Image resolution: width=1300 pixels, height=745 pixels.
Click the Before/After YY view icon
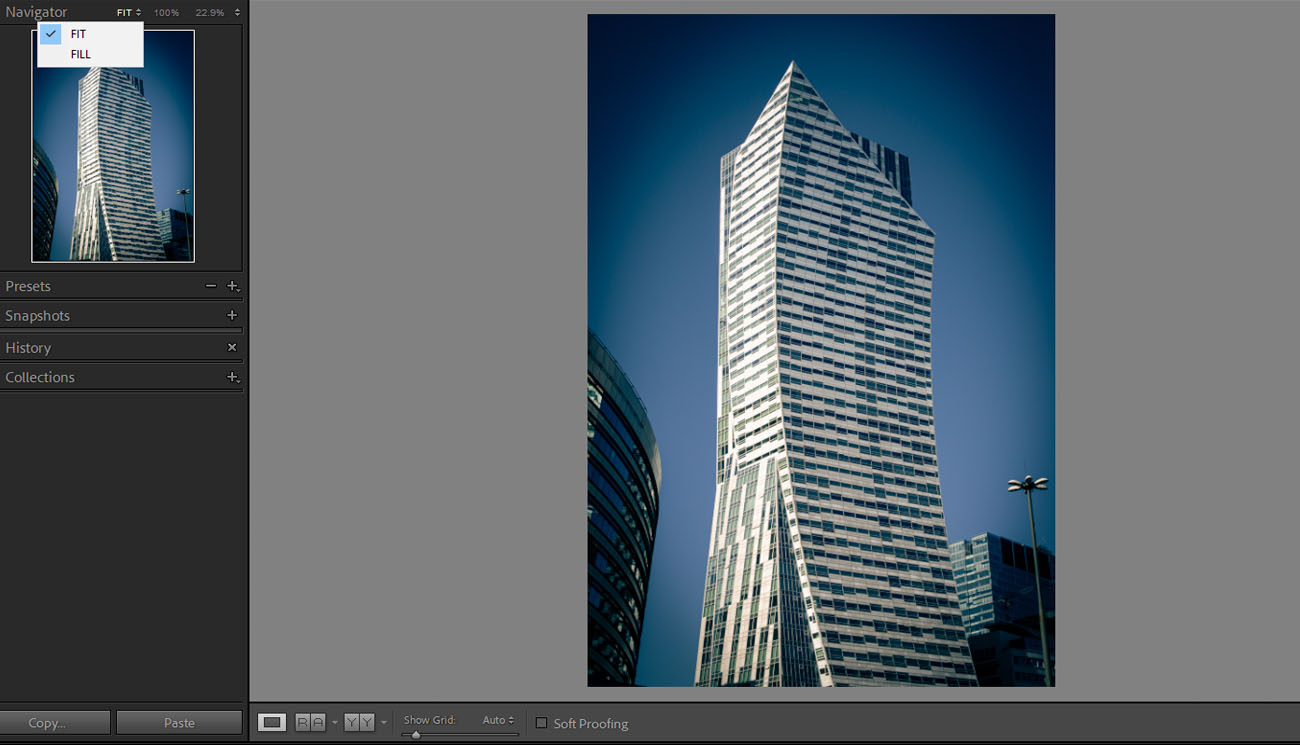[x=359, y=722]
